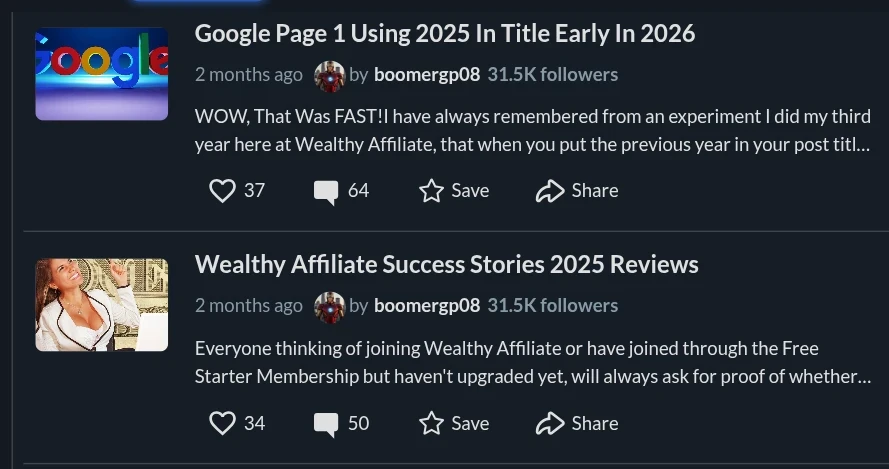Save the Success Stories 2025 post
This screenshot has width=889, height=469.
[x=454, y=423]
